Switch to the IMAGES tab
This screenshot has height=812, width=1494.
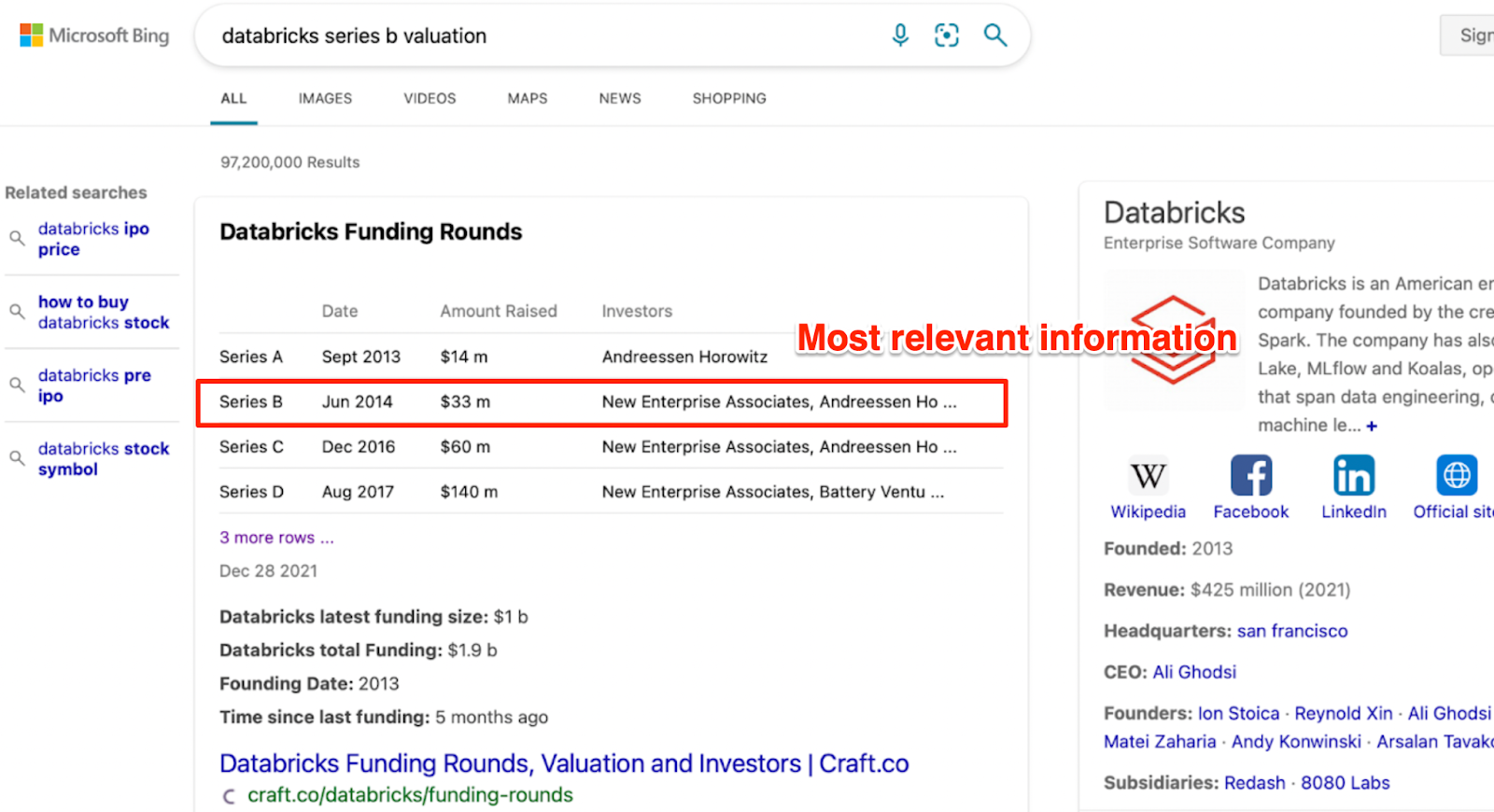click(325, 98)
